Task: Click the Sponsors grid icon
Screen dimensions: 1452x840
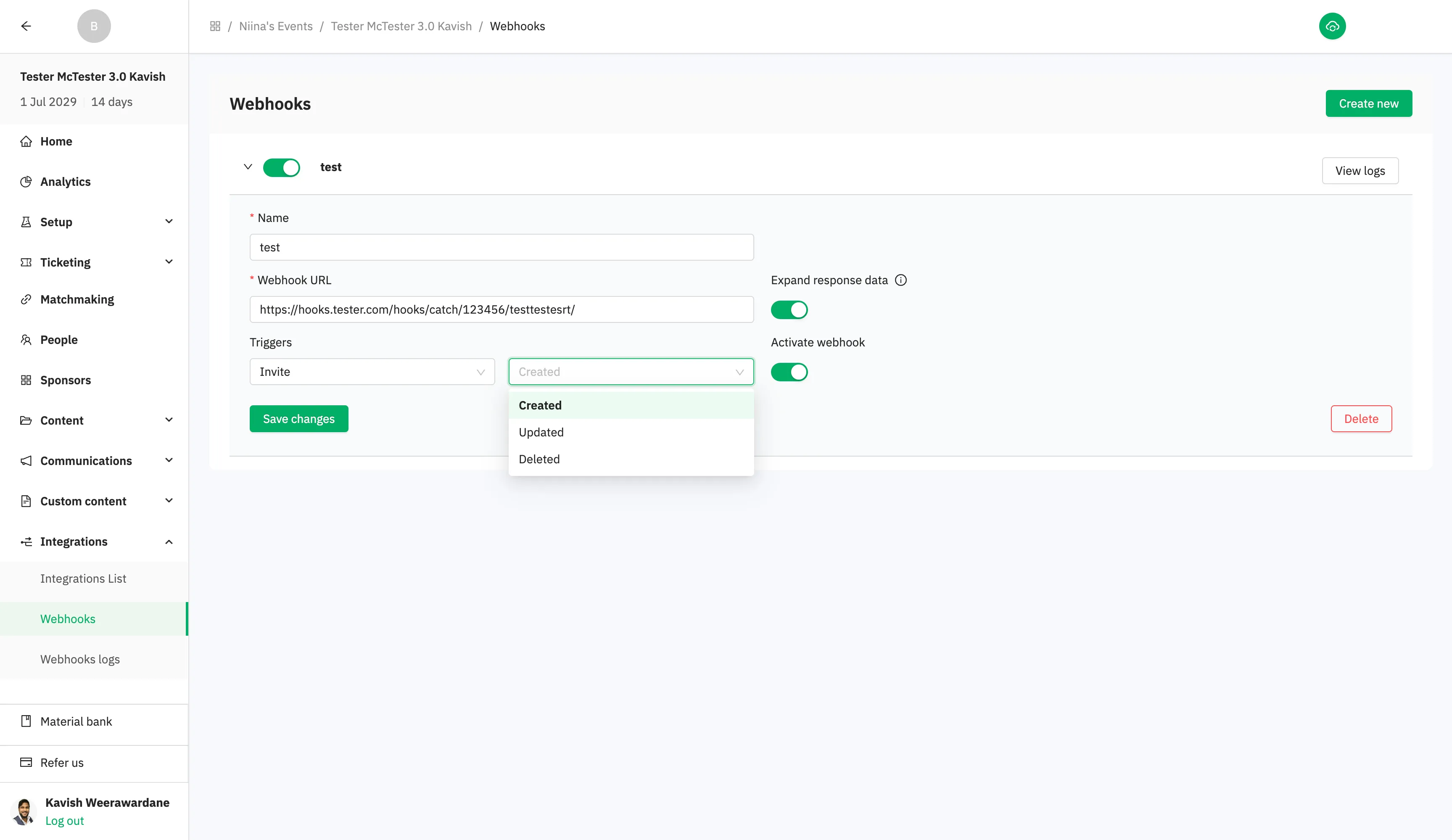Action: coord(26,380)
